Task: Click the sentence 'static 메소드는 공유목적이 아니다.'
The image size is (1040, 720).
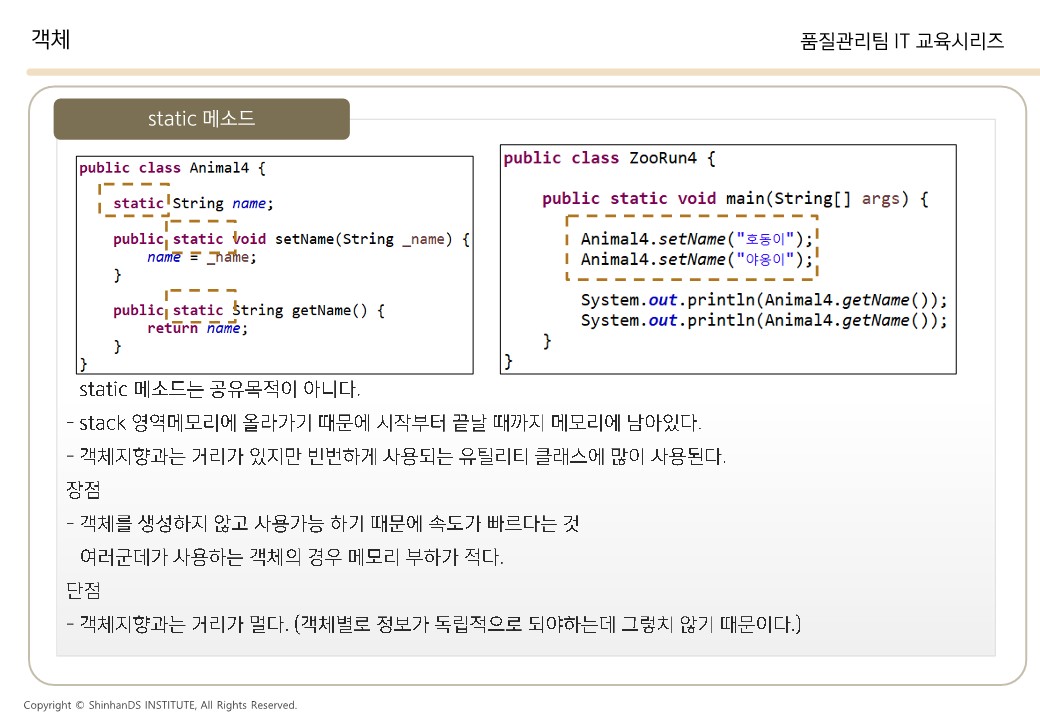Action: (x=220, y=389)
